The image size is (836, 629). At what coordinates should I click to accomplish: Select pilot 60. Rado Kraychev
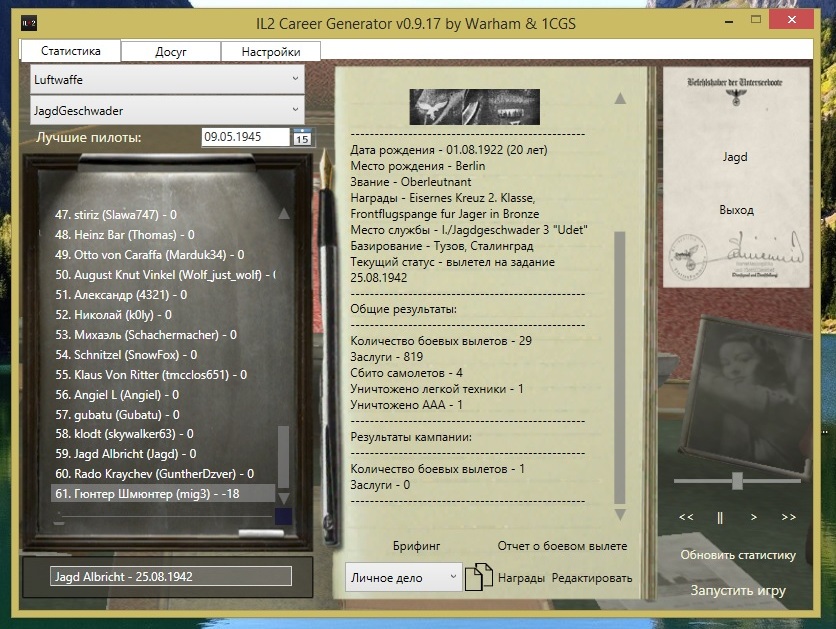pos(155,474)
